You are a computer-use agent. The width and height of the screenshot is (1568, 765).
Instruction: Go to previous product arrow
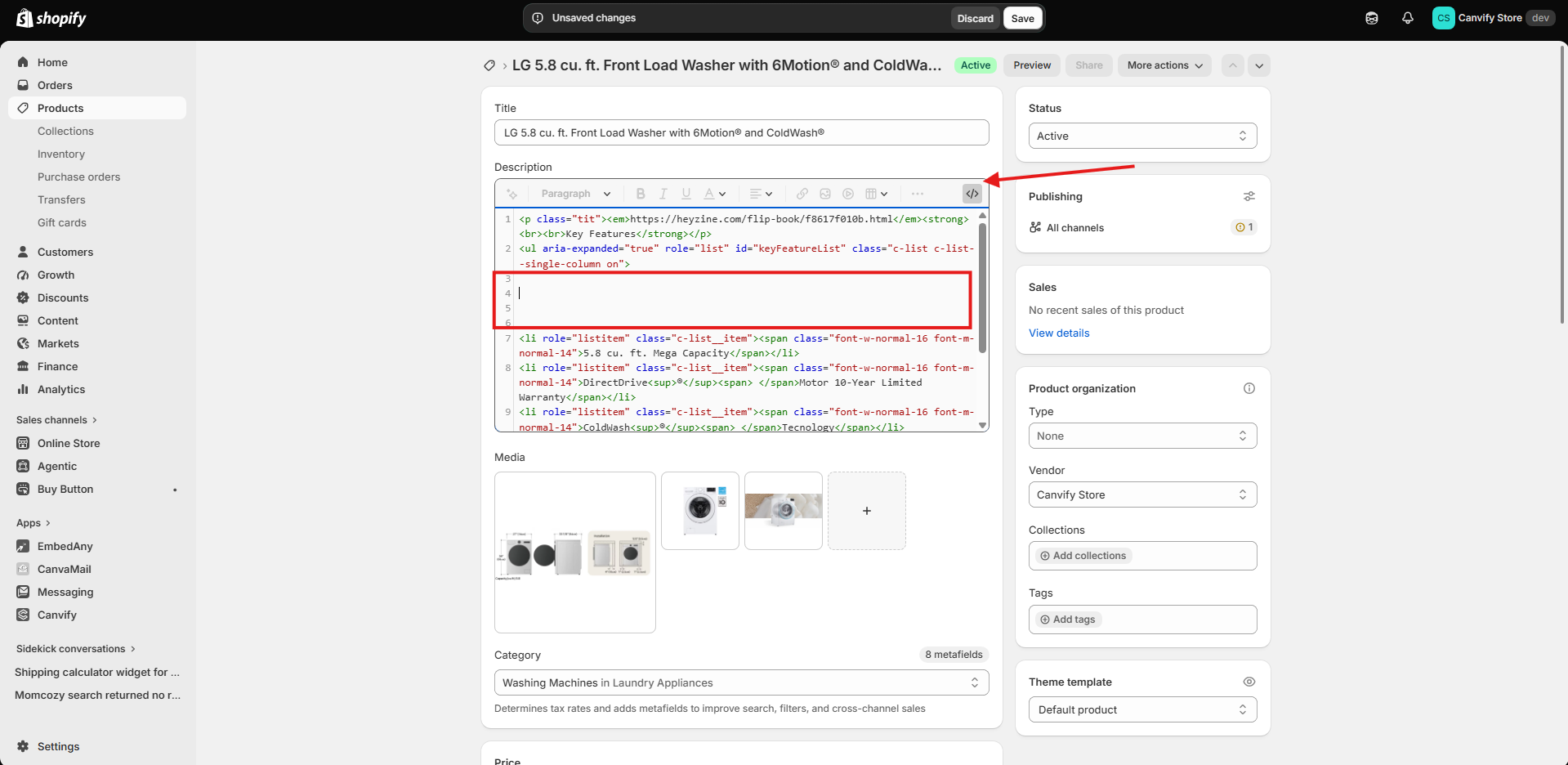click(1232, 65)
